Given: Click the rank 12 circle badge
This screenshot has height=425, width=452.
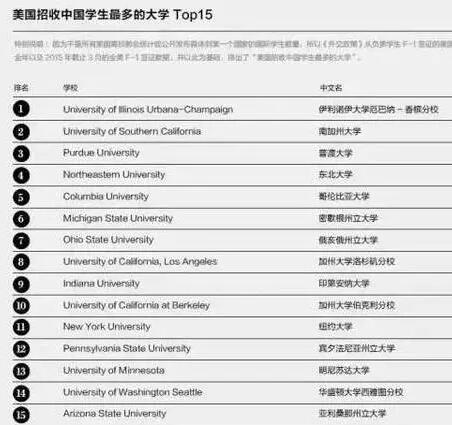Looking at the screenshot, I should 21,349.
